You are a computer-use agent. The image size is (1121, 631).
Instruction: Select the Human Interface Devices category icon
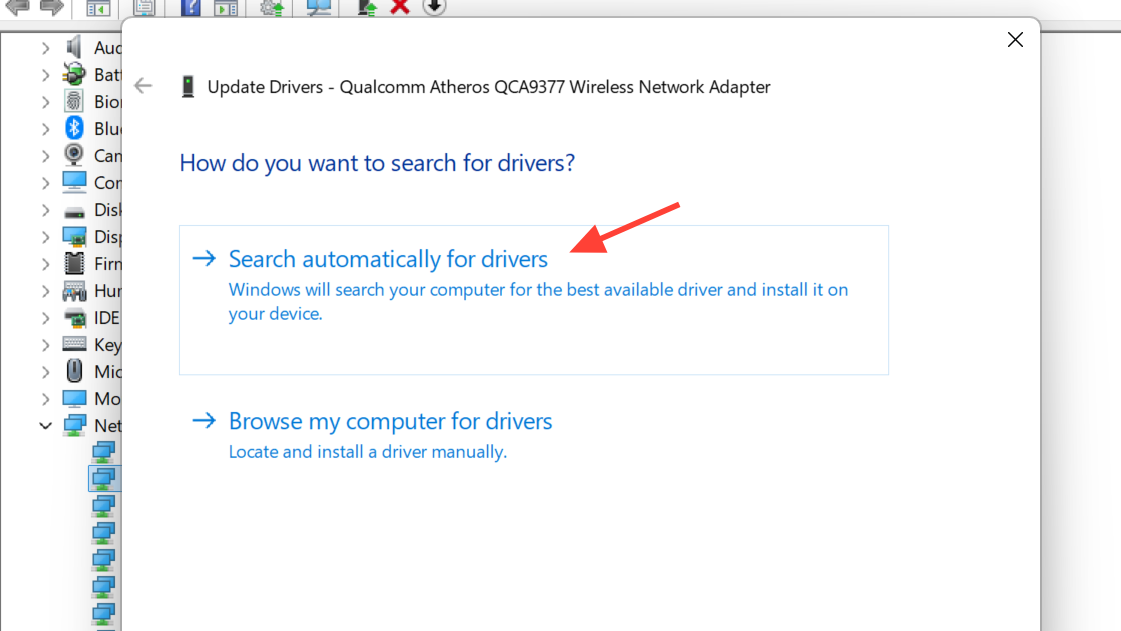[74, 291]
